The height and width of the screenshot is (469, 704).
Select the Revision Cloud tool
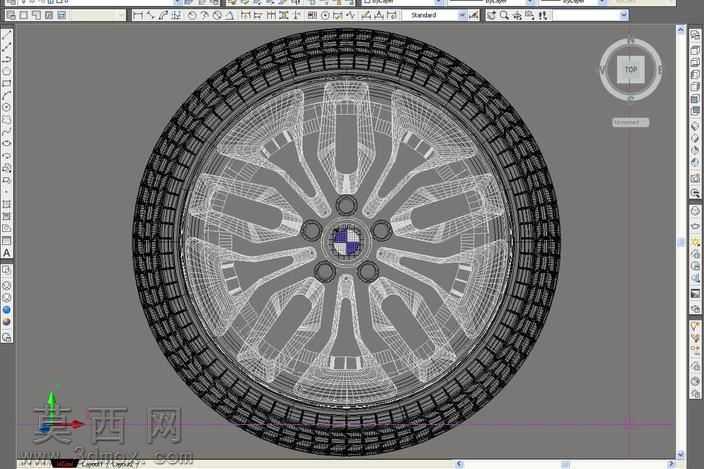click(7, 119)
